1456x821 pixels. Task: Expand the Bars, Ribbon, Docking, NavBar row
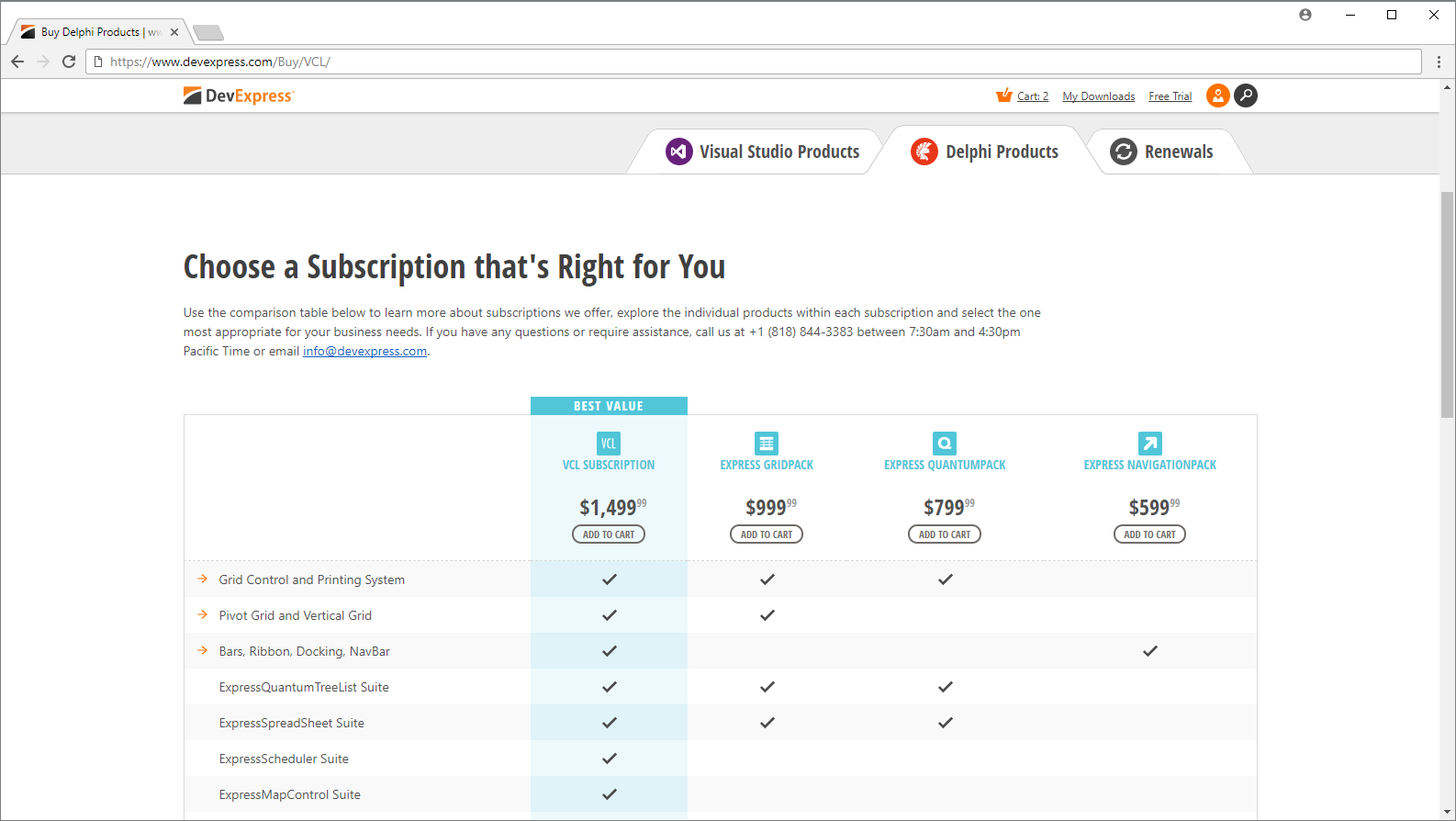pyautogui.click(x=203, y=651)
